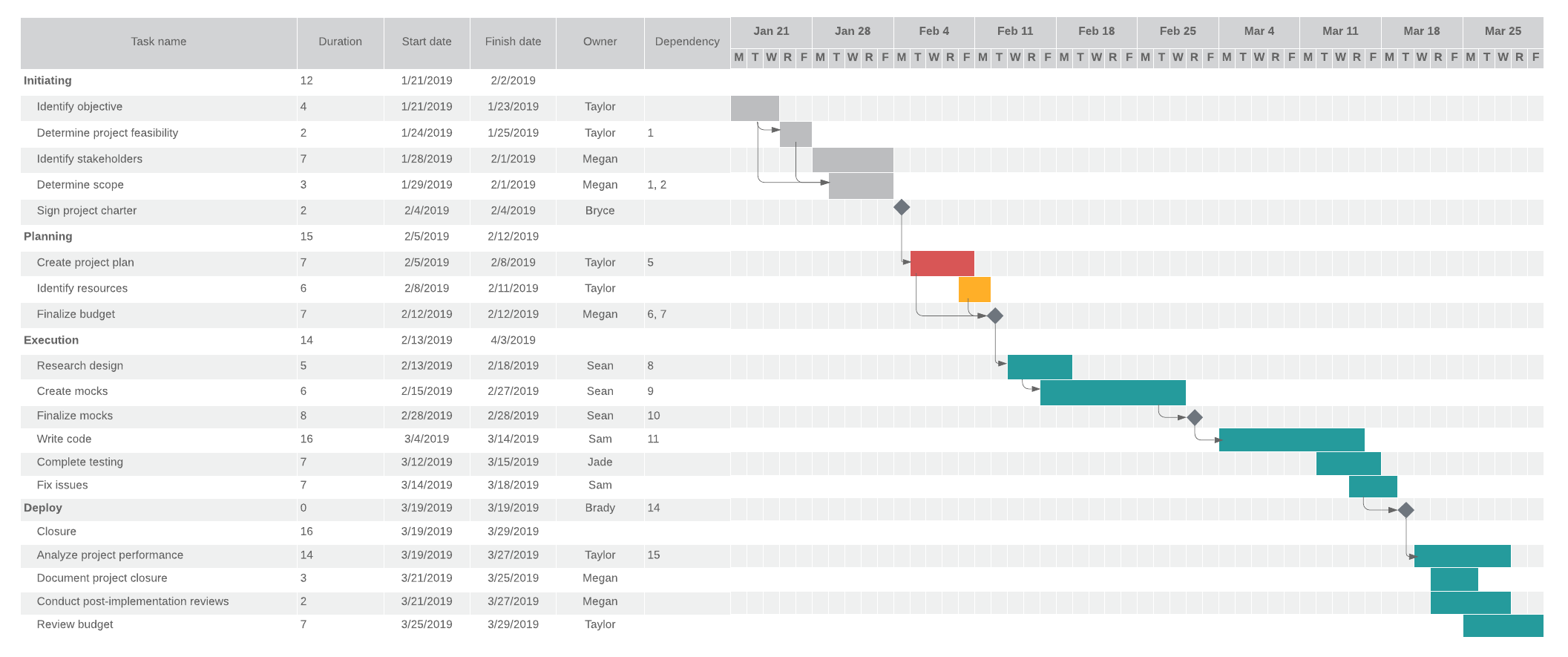This screenshot has width=1568, height=657.
Task: Click the Feb 4 week header
Action: coord(934,31)
